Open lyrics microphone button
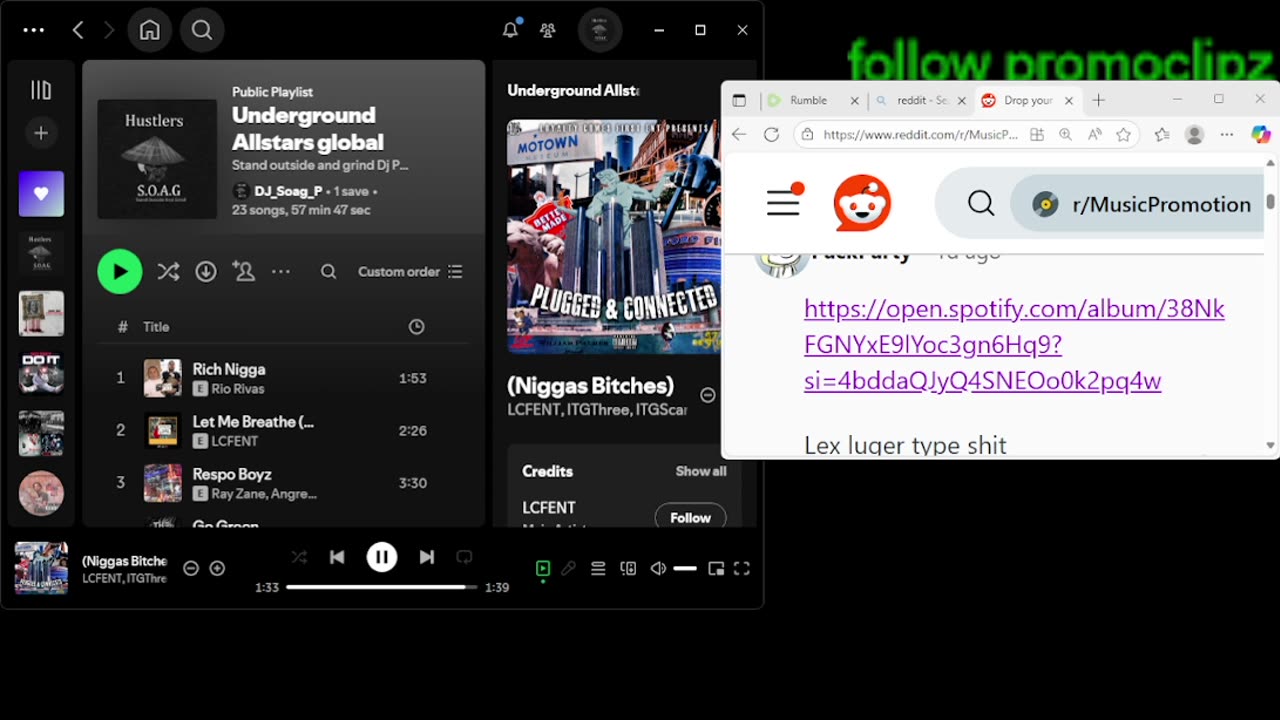 click(568, 568)
